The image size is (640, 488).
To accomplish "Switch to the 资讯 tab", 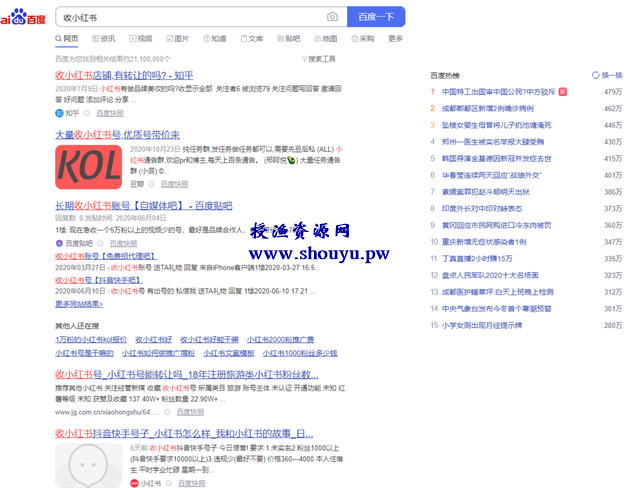I will tap(104, 39).
